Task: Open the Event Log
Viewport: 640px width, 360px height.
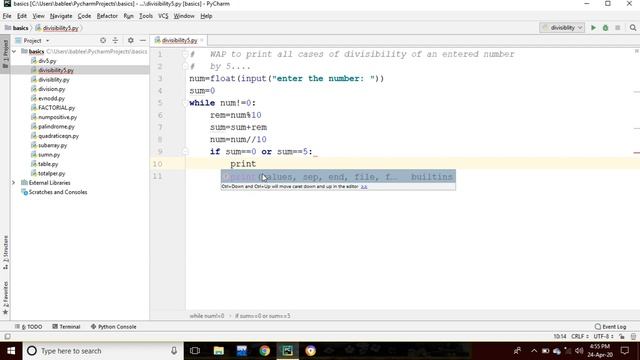Action: pyautogui.click(x=611, y=327)
